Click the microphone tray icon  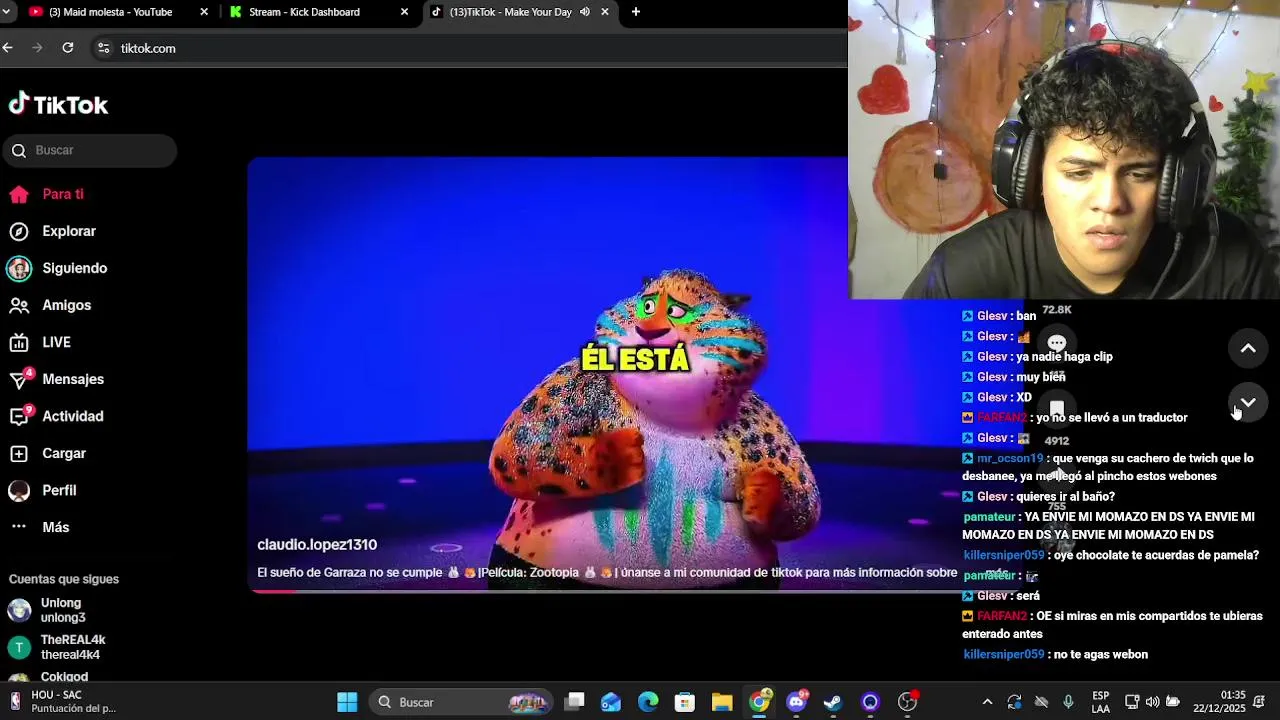pos(1068,702)
